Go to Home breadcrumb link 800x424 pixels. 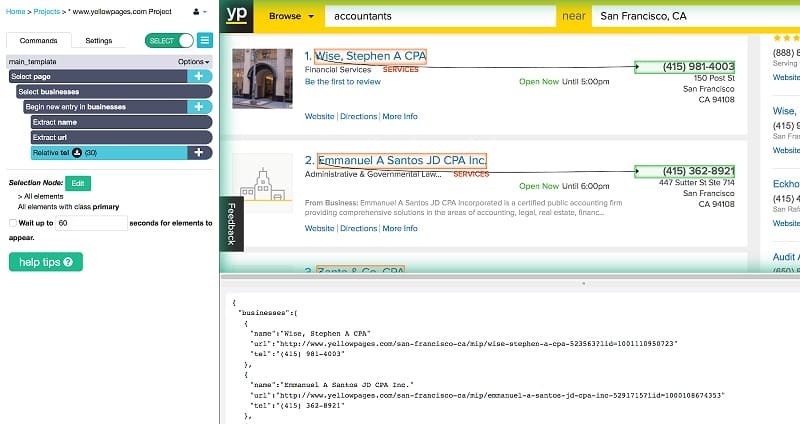coord(15,12)
